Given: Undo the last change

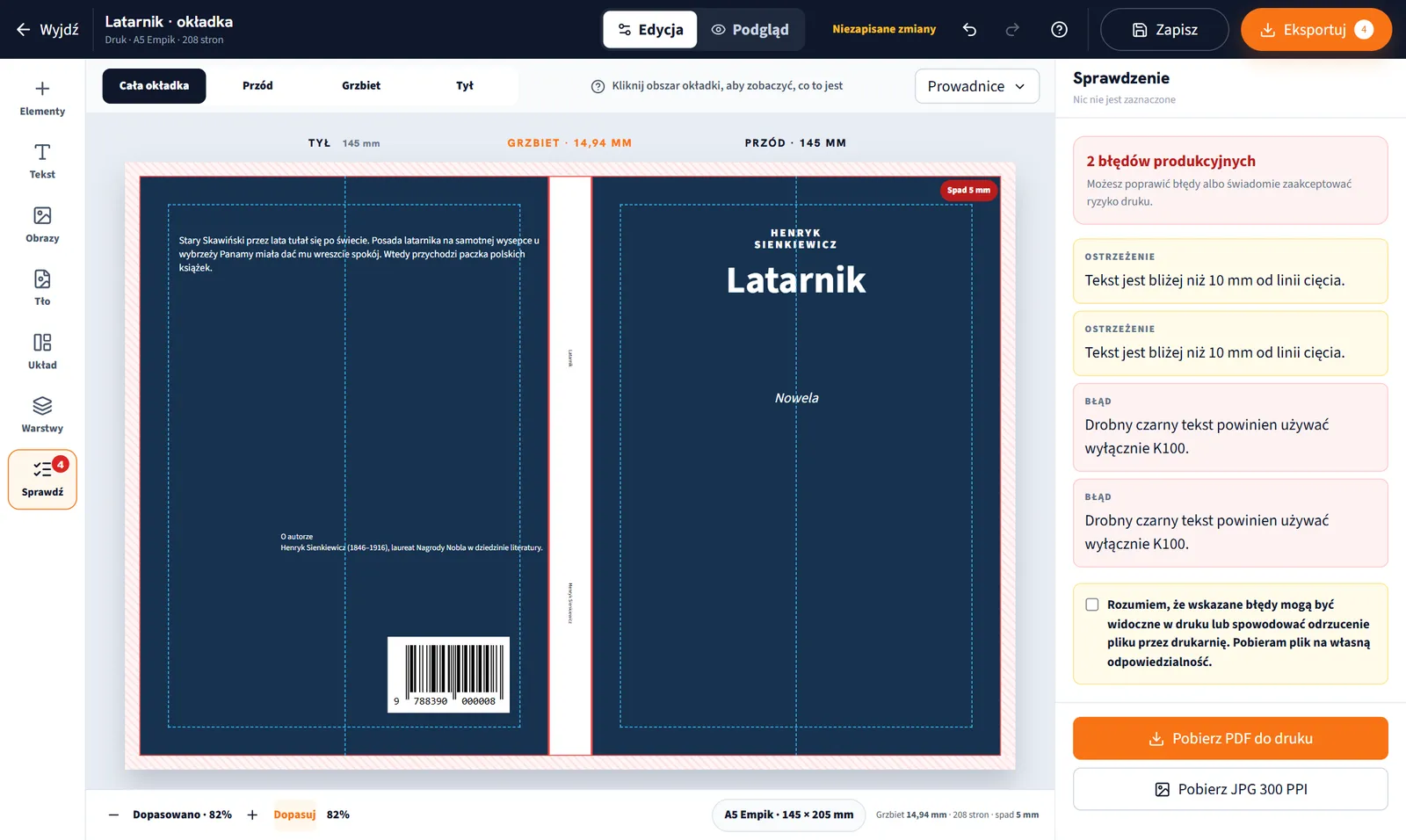Looking at the screenshot, I should (969, 30).
